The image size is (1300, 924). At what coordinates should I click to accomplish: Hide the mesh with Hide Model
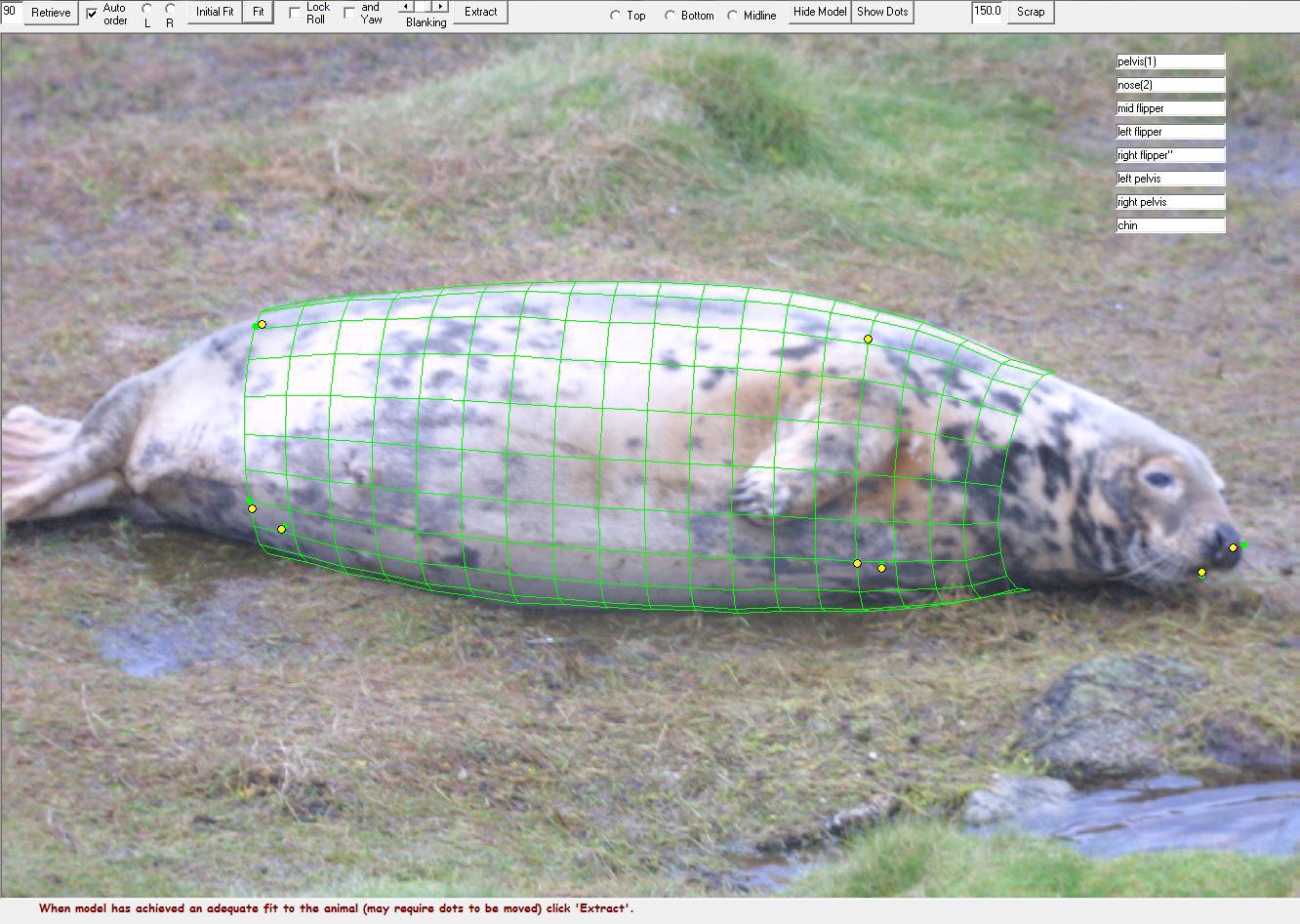820,13
